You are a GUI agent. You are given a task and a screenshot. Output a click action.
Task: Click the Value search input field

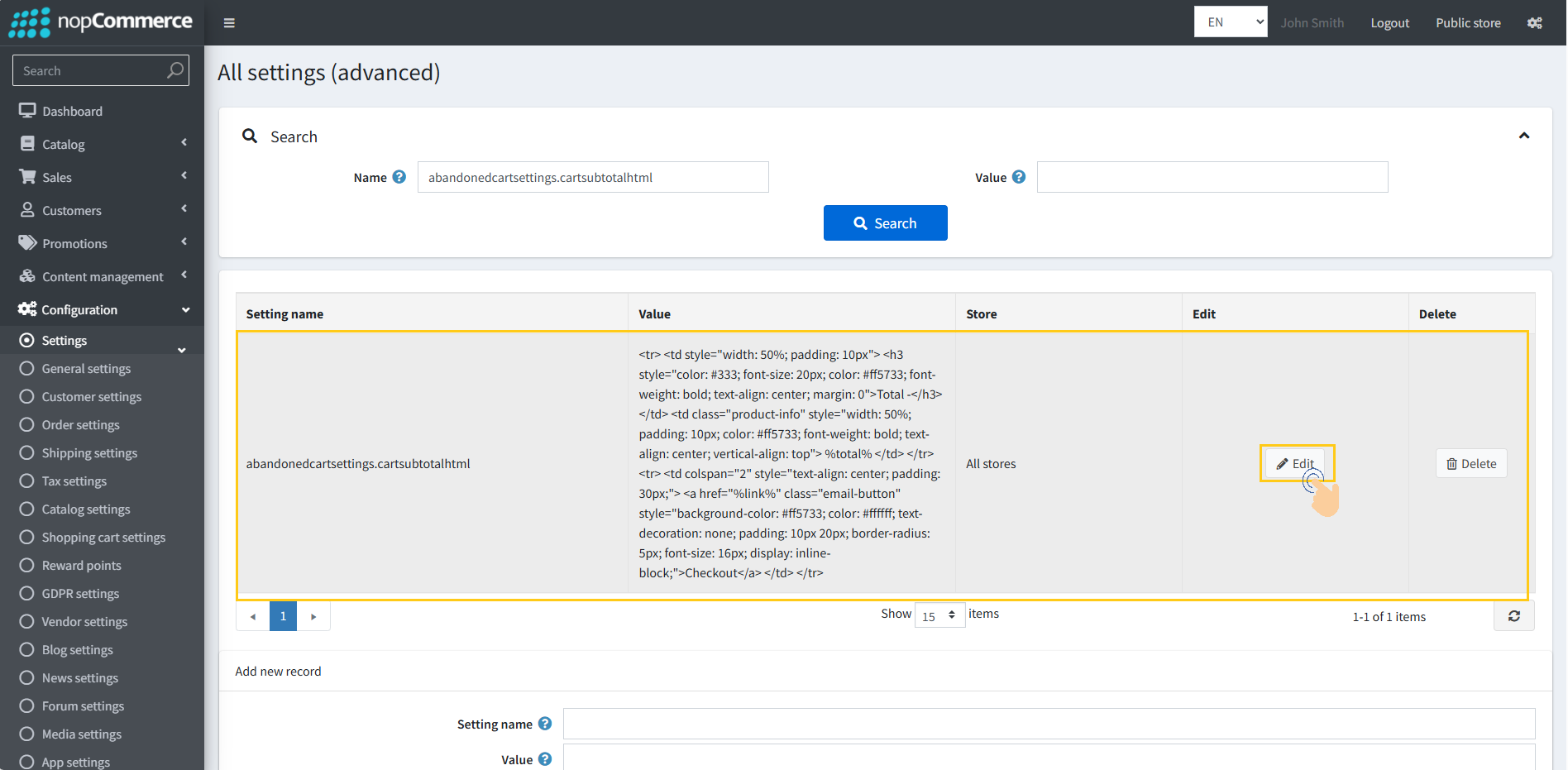point(1212,177)
